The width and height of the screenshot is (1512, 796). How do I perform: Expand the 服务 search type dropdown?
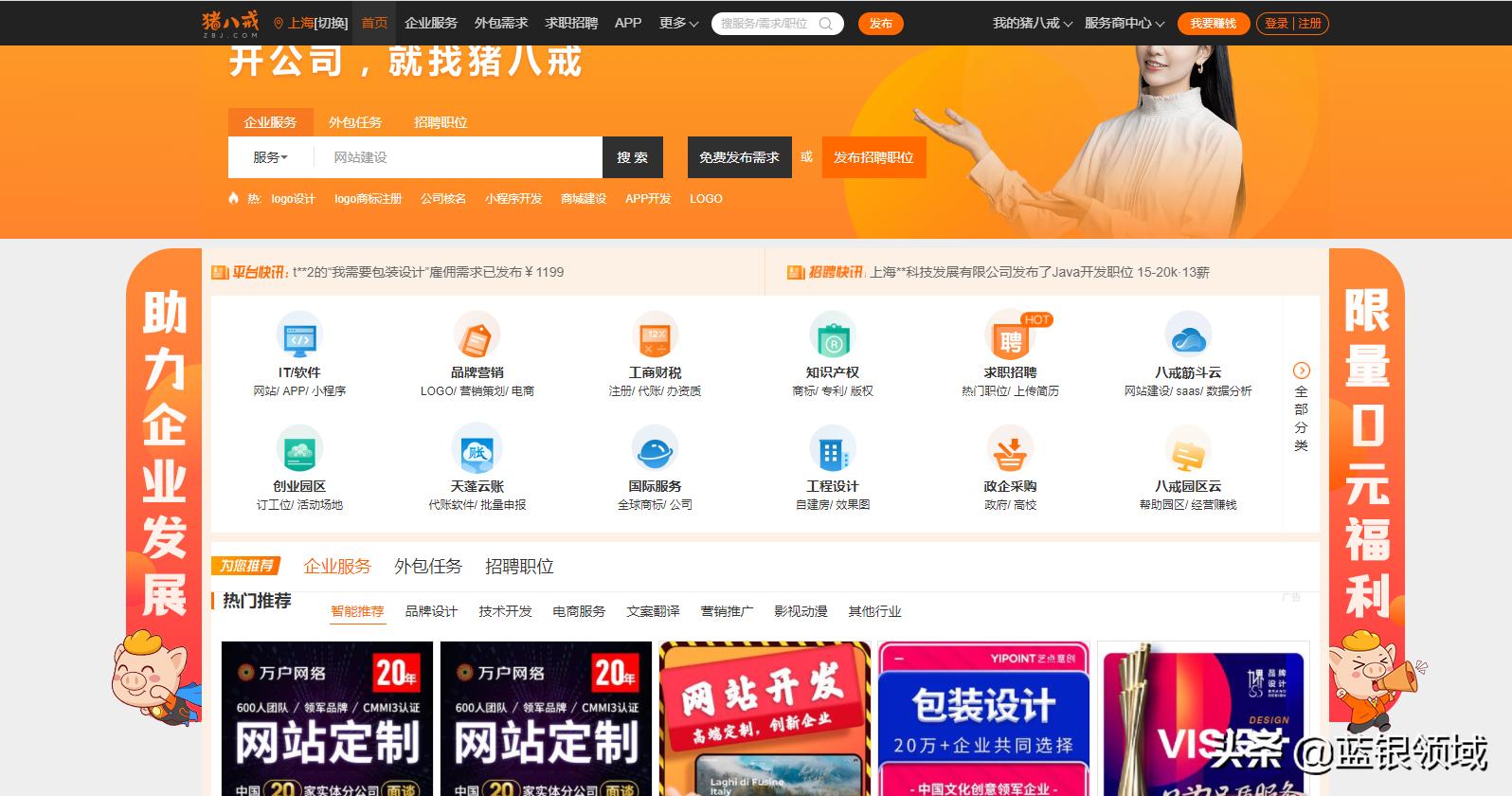270,157
